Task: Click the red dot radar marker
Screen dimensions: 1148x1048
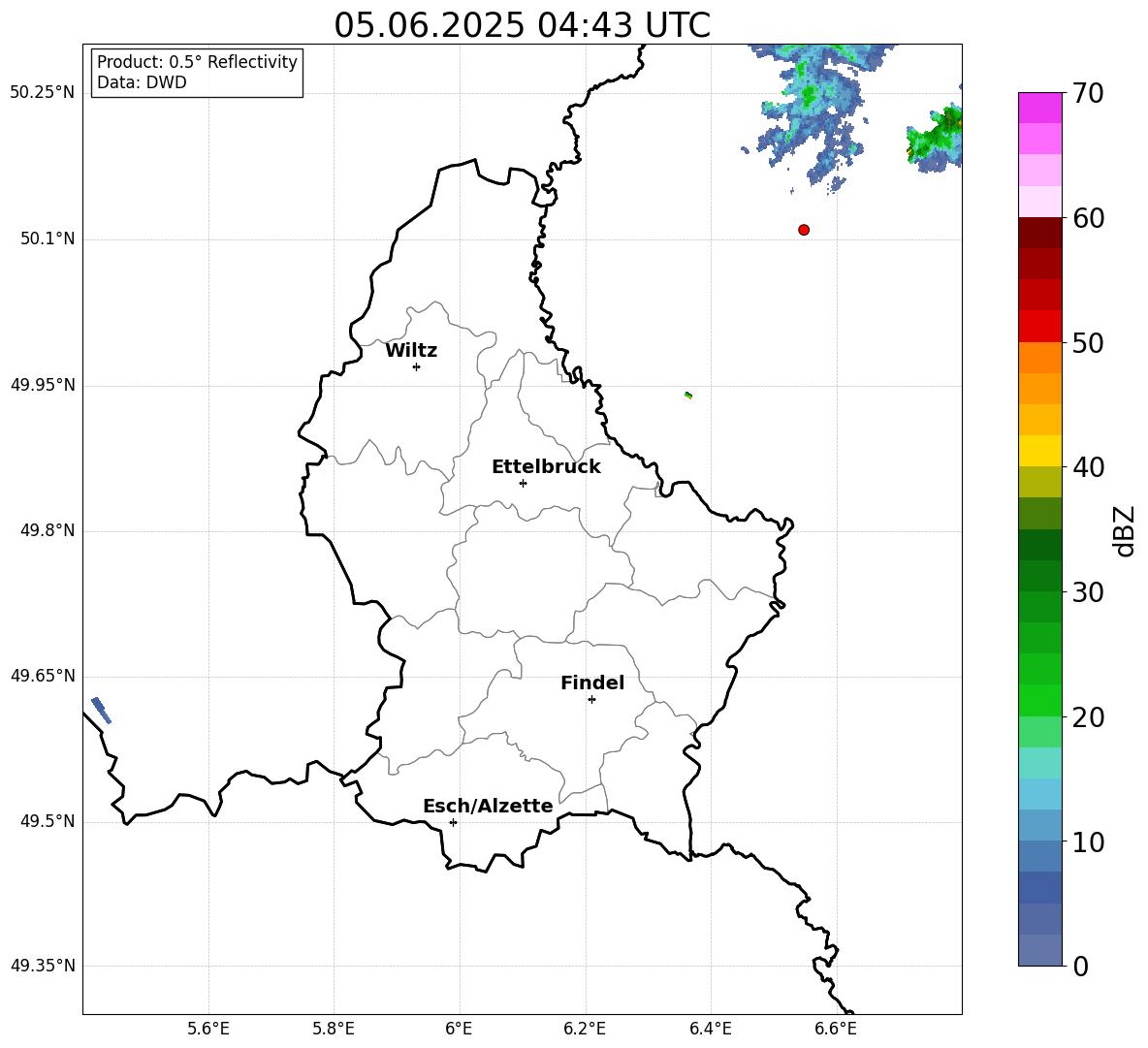Action: 804,230
